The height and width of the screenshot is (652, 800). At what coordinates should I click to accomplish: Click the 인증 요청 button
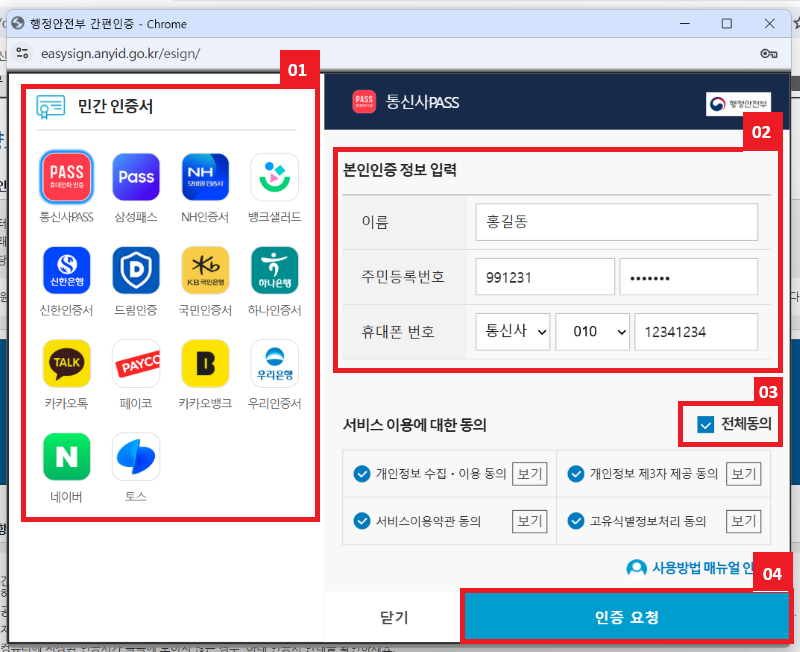click(x=627, y=617)
